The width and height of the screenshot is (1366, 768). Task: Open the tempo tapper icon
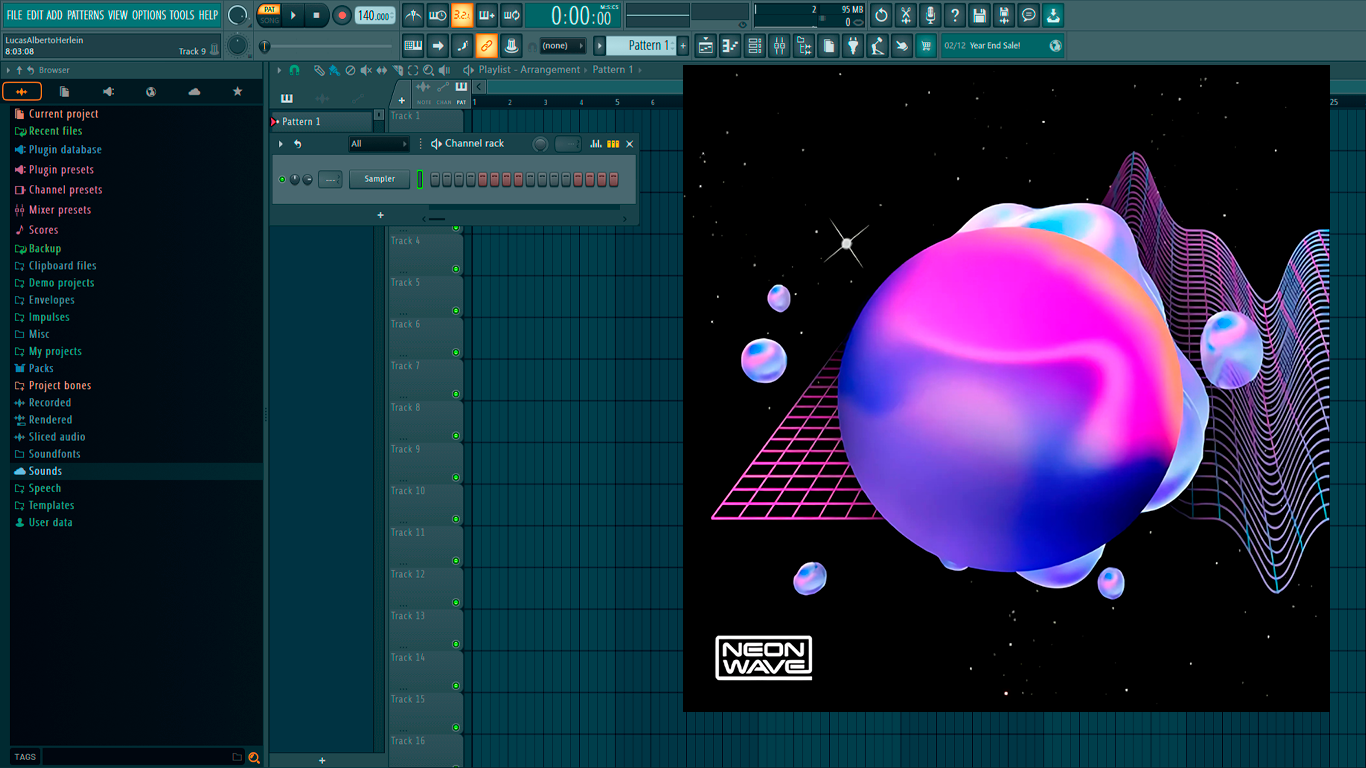coord(877,45)
